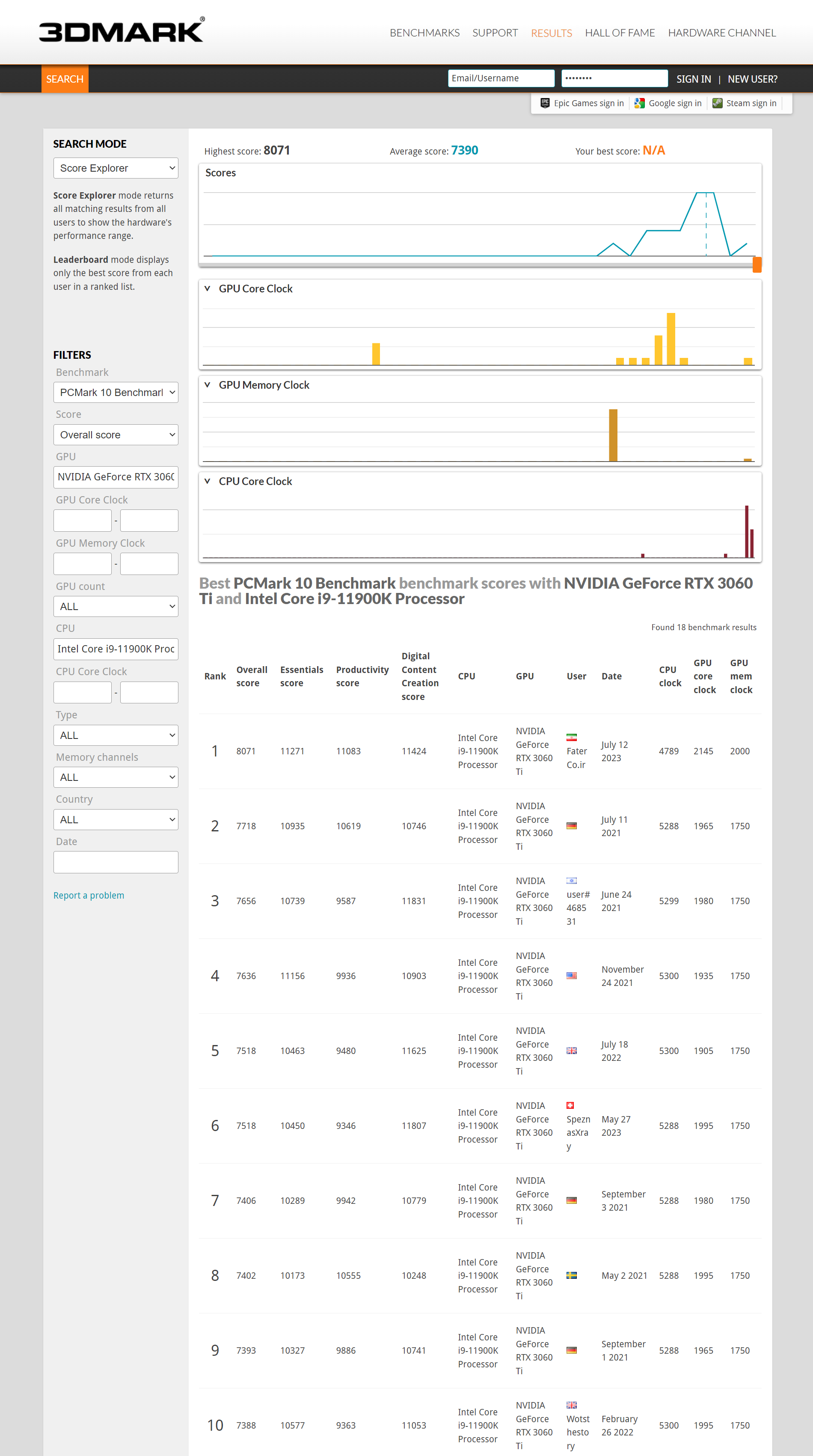Click the German flag in rank 7 row
The width and height of the screenshot is (813, 1456).
[572, 1200]
